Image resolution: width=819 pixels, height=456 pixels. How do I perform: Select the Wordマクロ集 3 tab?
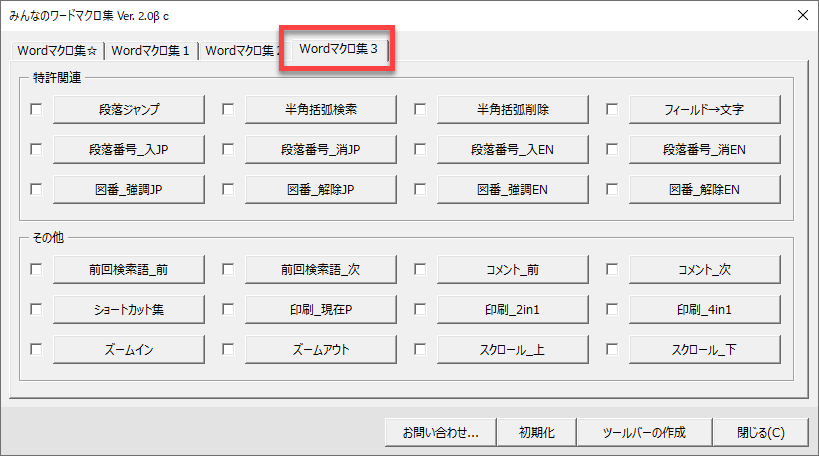338,48
